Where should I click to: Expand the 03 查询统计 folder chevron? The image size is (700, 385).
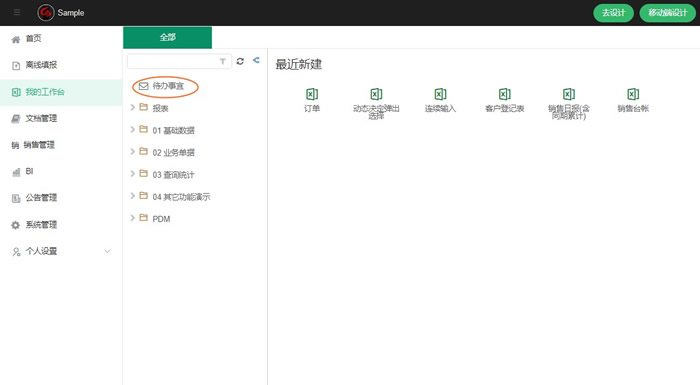coord(133,173)
